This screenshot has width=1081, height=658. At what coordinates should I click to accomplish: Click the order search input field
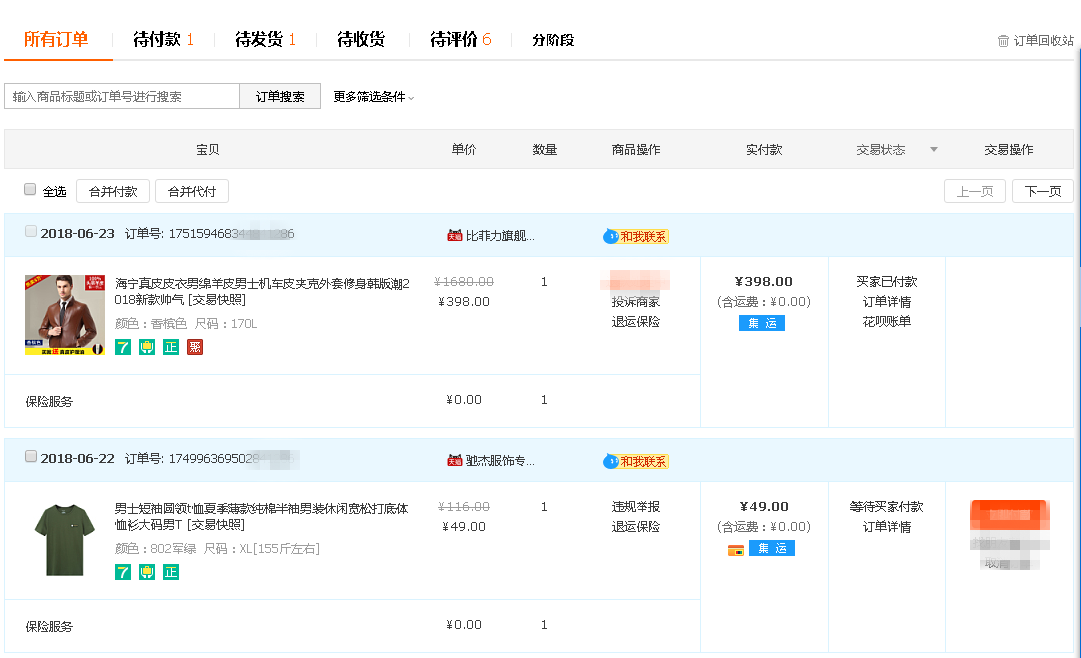click(122, 97)
